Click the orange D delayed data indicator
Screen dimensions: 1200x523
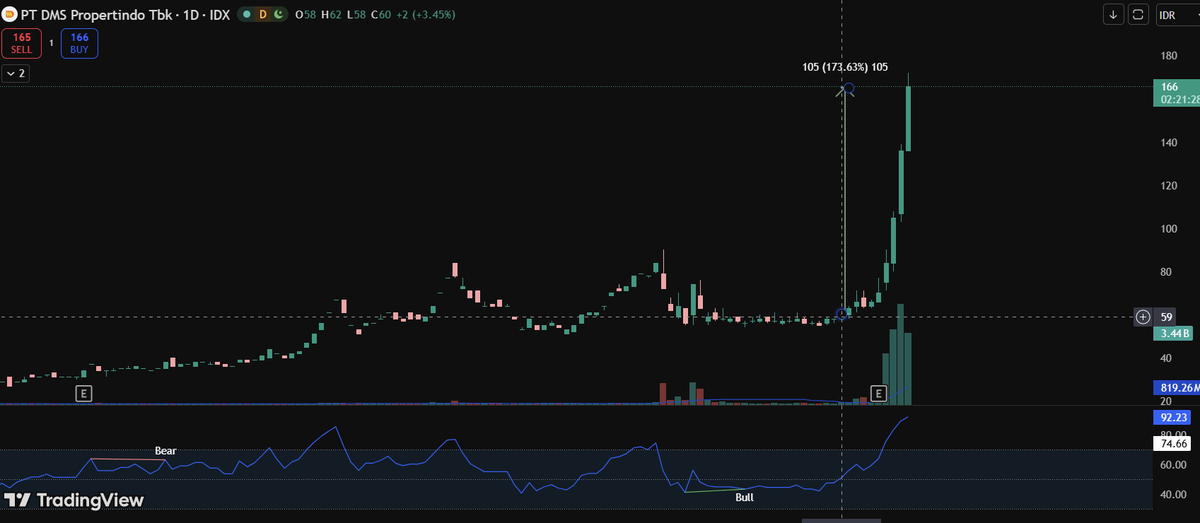[x=262, y=14]
